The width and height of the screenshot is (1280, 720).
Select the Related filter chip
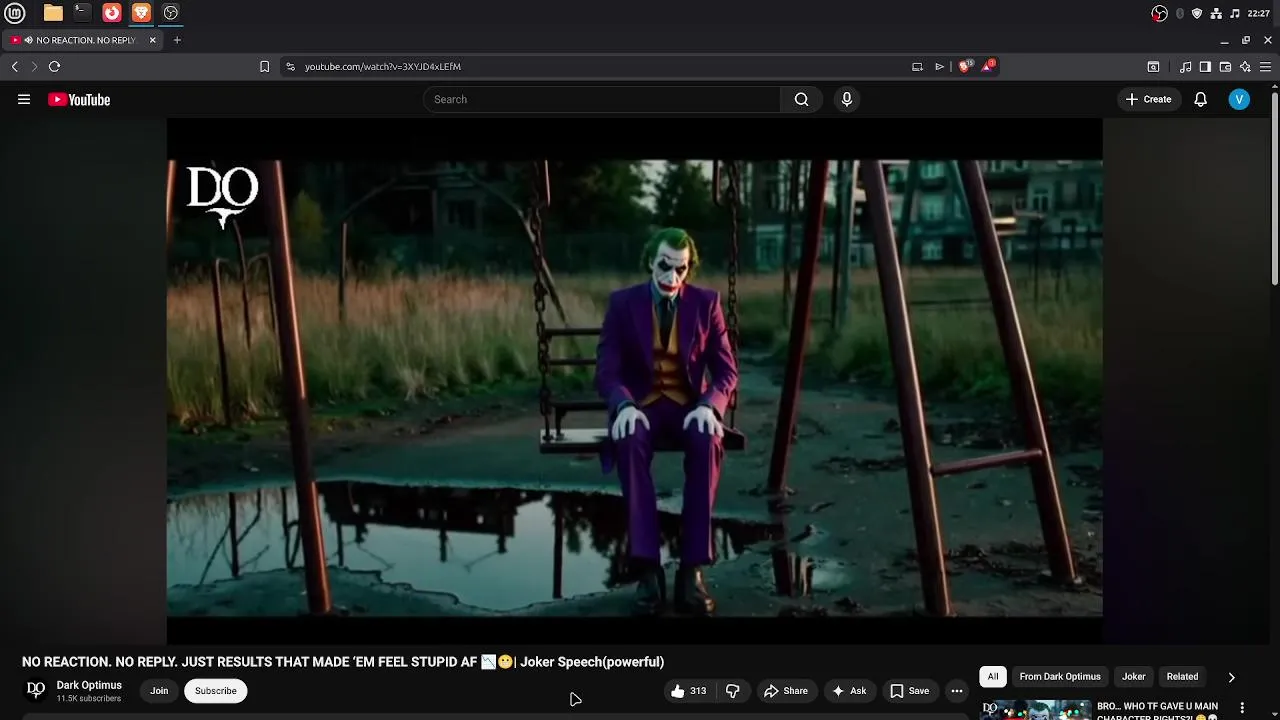(x=1182, y=676)
